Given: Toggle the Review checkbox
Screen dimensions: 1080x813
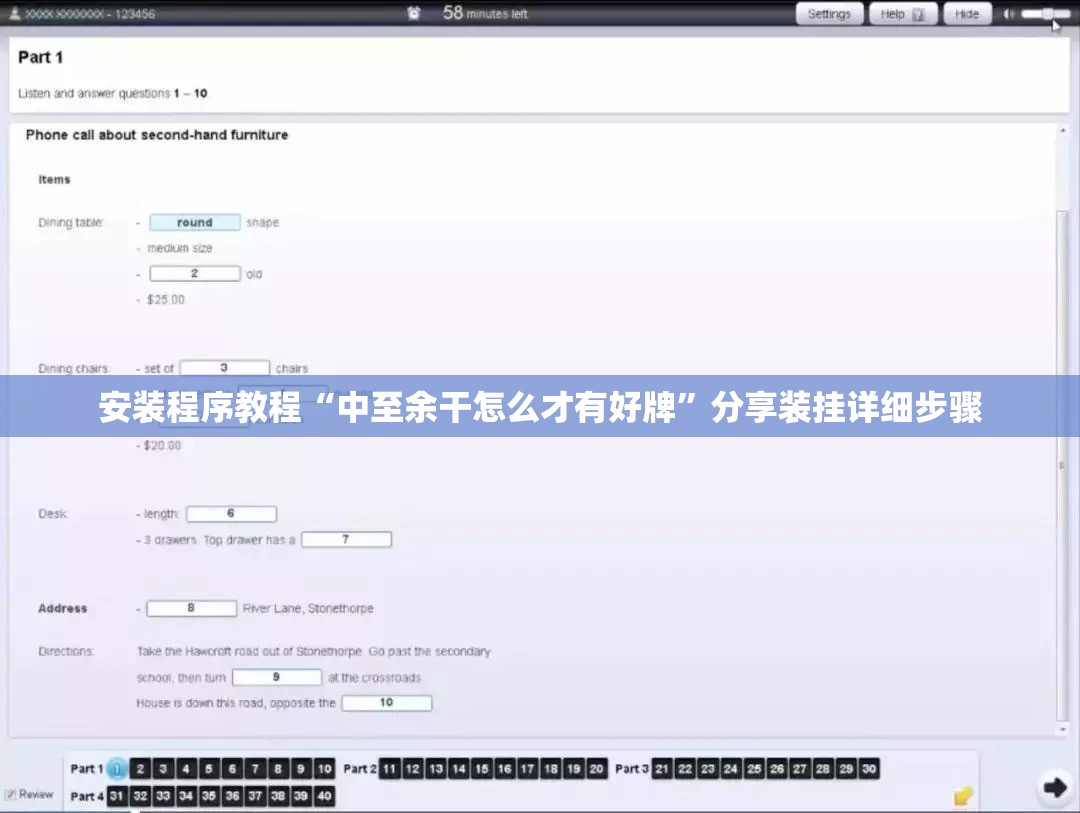Looking at the screenshot, I should [x=10, y=794].
